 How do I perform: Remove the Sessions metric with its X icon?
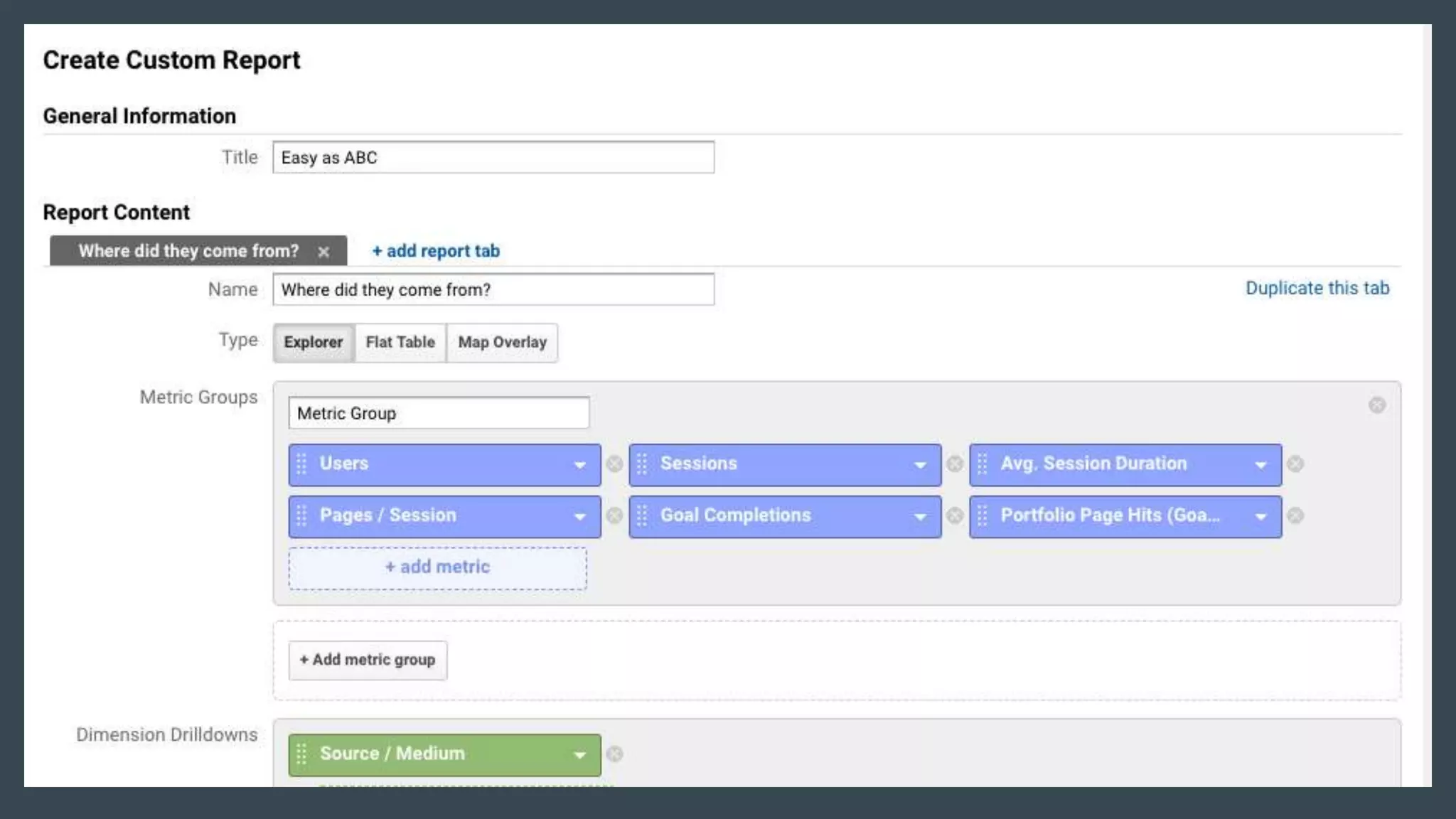click(x=955, y=464)
